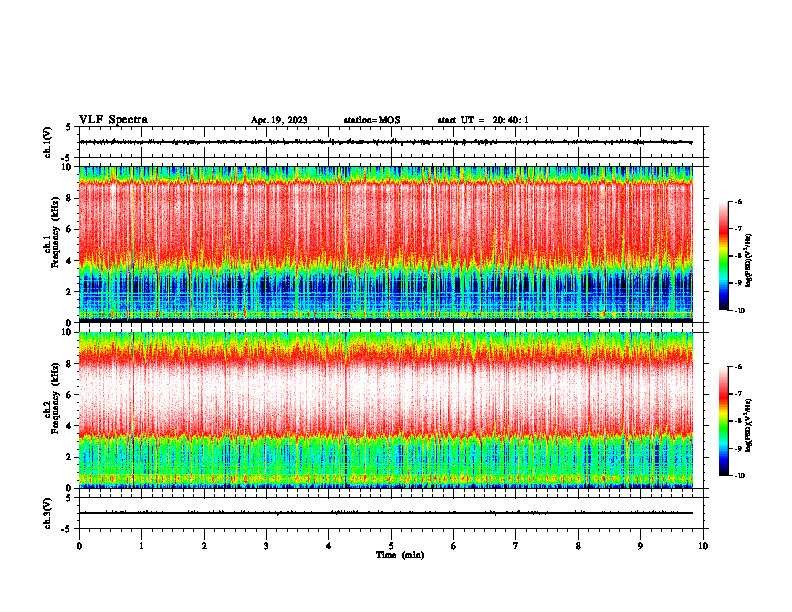
Task: Click the upper color bar's log(PSD) units label
Action: click(749, 261)
